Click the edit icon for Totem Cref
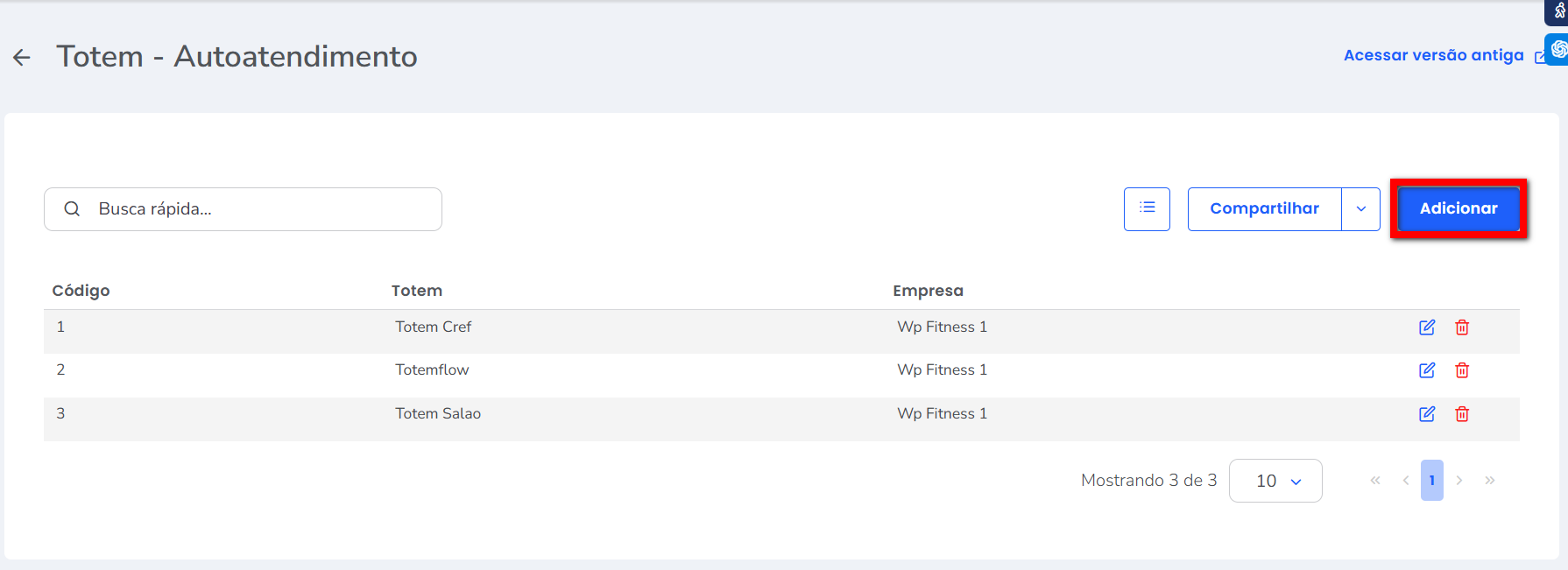Viewport: 1568px width, 570px height. (x=1427, y=327)
